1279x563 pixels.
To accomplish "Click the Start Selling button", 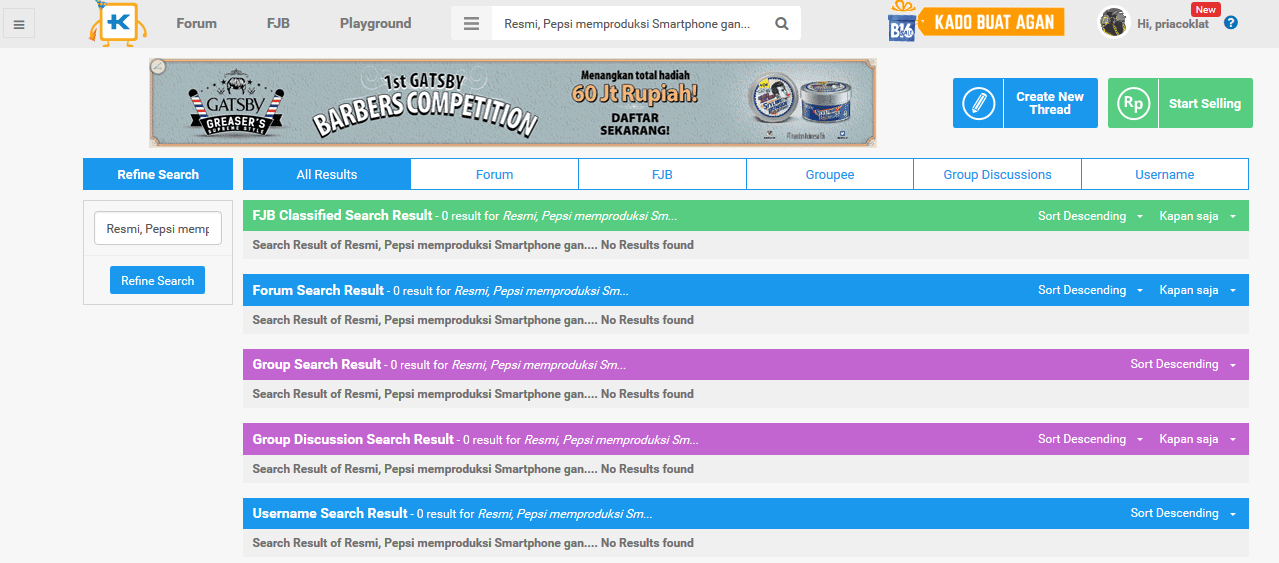I will (1180, 103).
